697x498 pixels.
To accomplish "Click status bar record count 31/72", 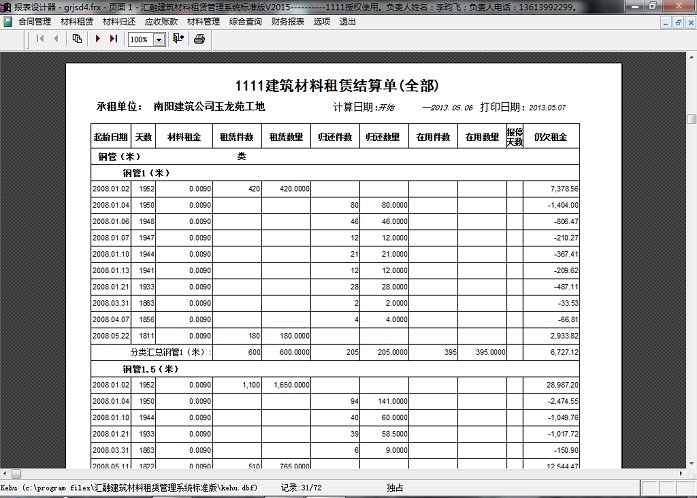I will (301, 488).
